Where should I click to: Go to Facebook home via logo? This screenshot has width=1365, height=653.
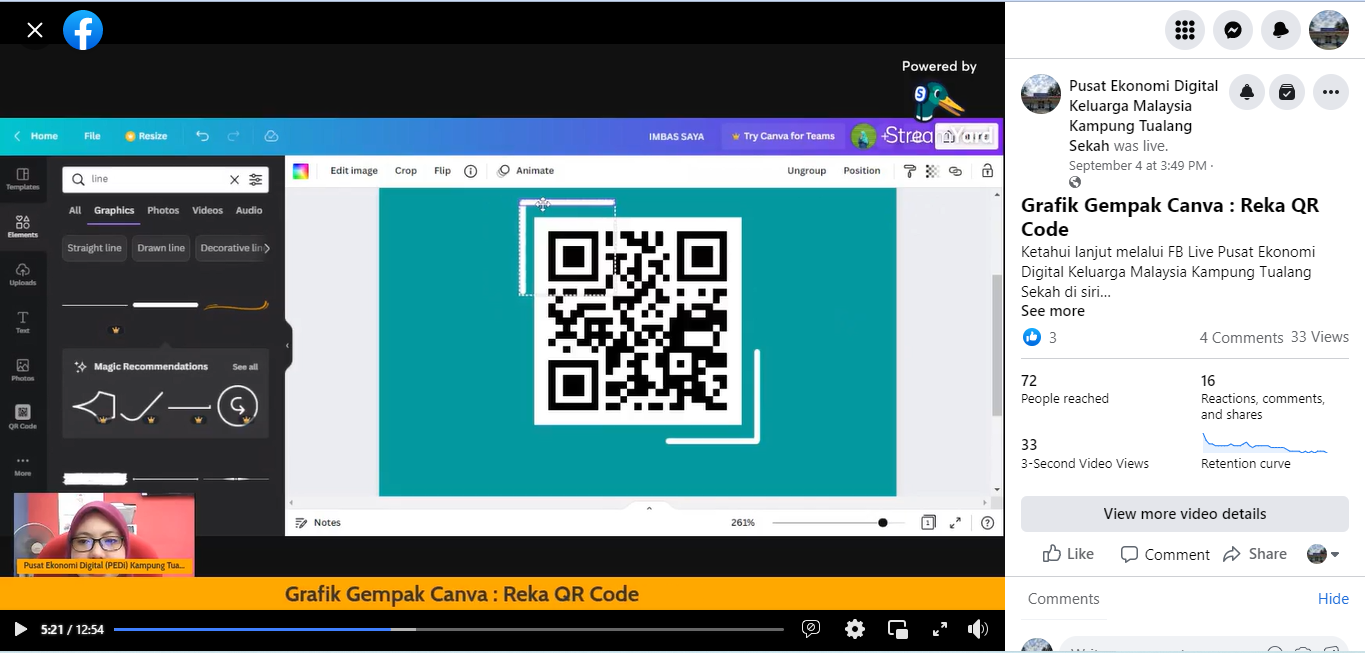(x=83, y=30)
